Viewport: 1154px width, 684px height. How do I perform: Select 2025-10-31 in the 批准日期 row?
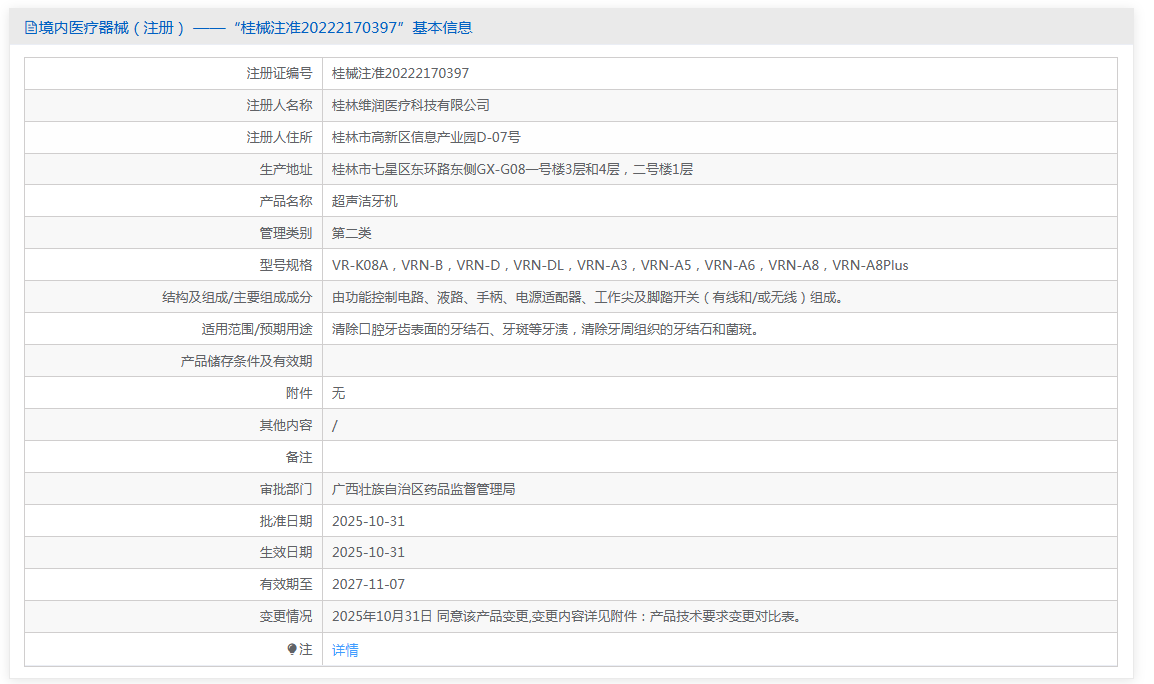(368, 521)
